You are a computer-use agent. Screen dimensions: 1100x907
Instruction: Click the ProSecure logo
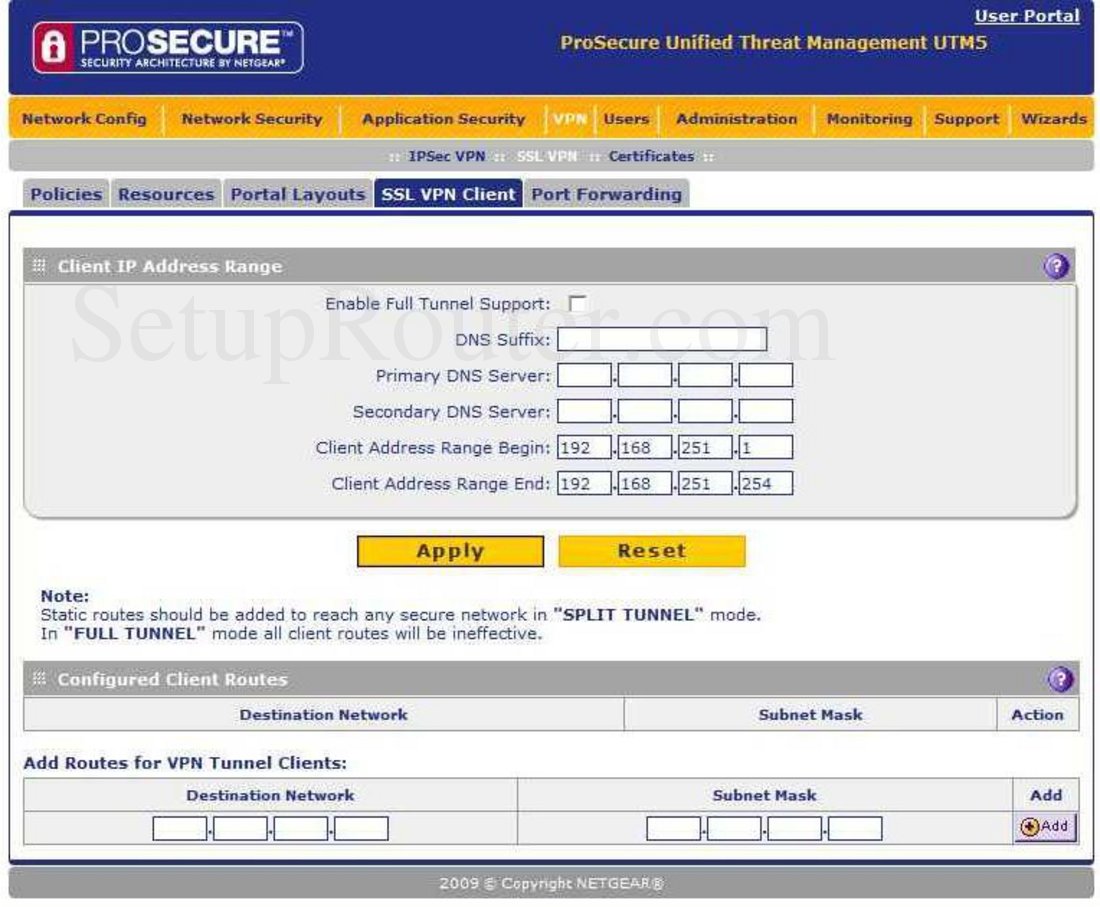click(x=168, y=48)
